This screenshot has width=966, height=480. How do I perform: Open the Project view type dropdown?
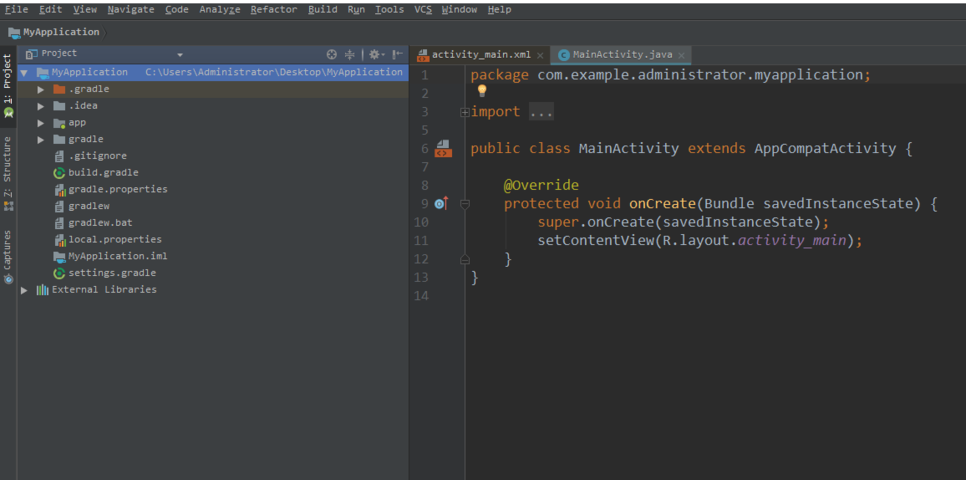coord(180,55)
